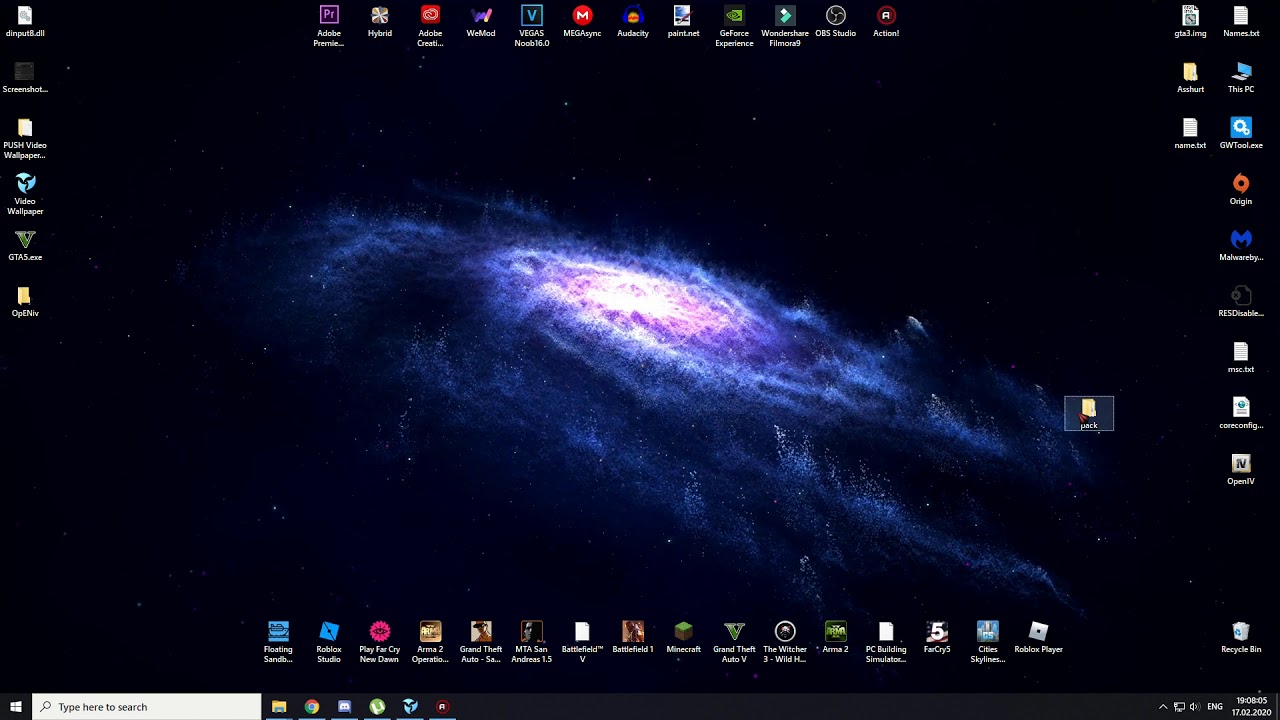This screenshot has height=720, width=1280.
Task: Select the coreconfig file icon
Action: click(1241, 414)
